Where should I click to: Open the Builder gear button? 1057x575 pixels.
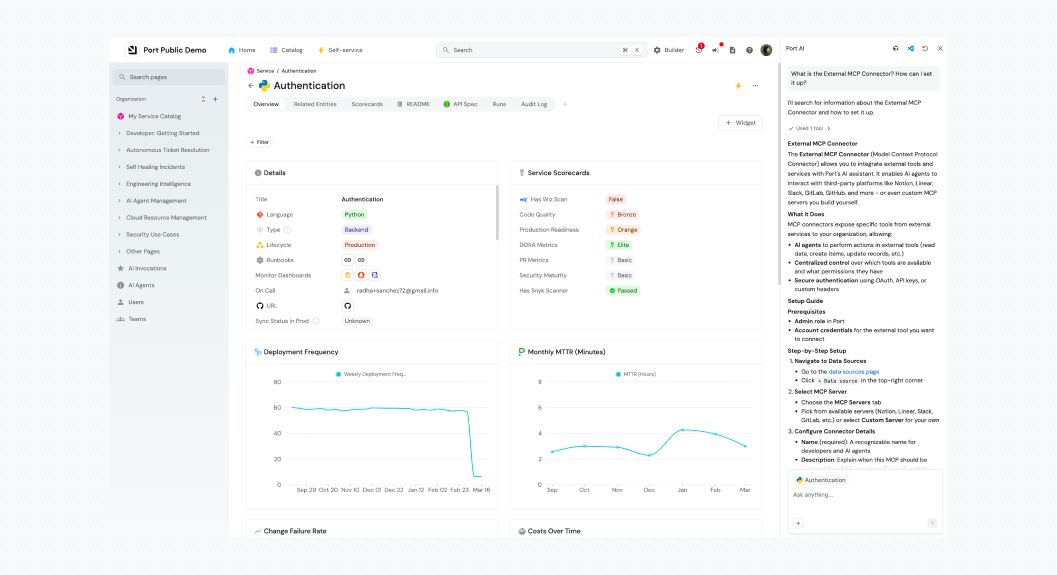click(669, 50)
